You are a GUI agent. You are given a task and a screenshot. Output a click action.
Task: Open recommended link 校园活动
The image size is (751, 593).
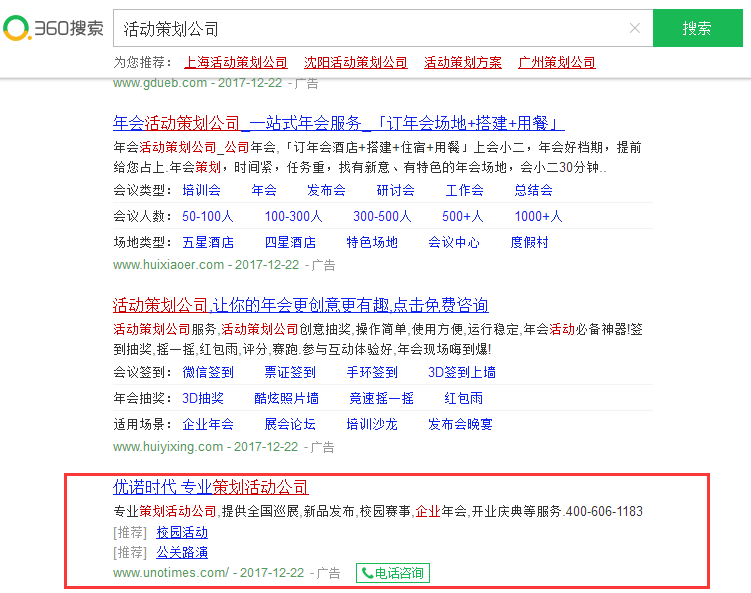click(182, 533)
